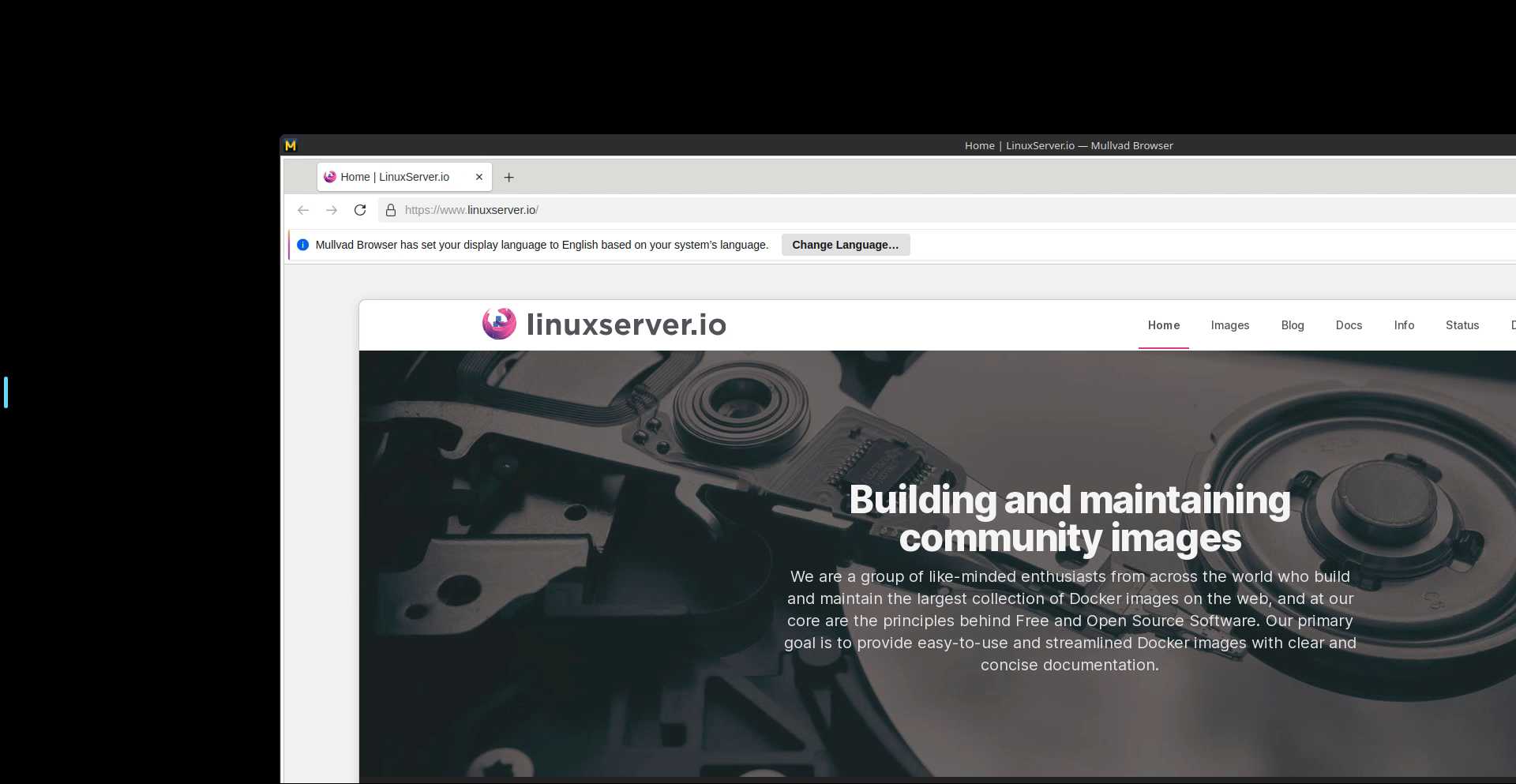Focus the URL address bar

click(x=947, y=210)
